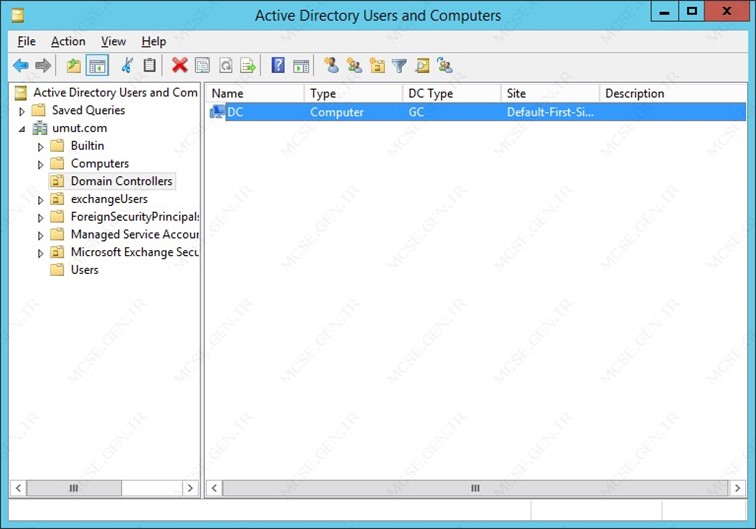Image resolution: width=756 pixels, height=529 pixels.
Task: Click the Cut scissors icon
Action: (127, 65)
